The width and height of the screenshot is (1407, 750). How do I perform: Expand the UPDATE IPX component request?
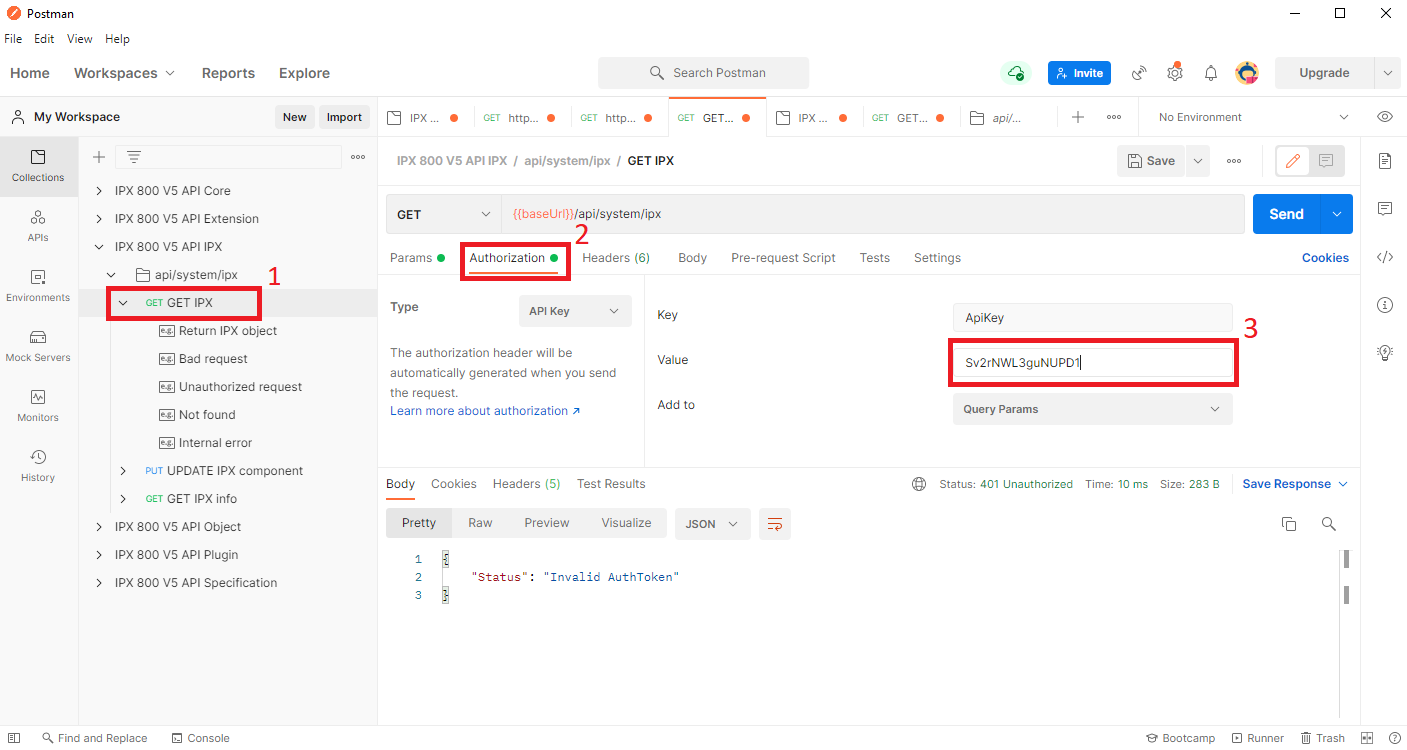pyautogui.click(x=123, y=471)
